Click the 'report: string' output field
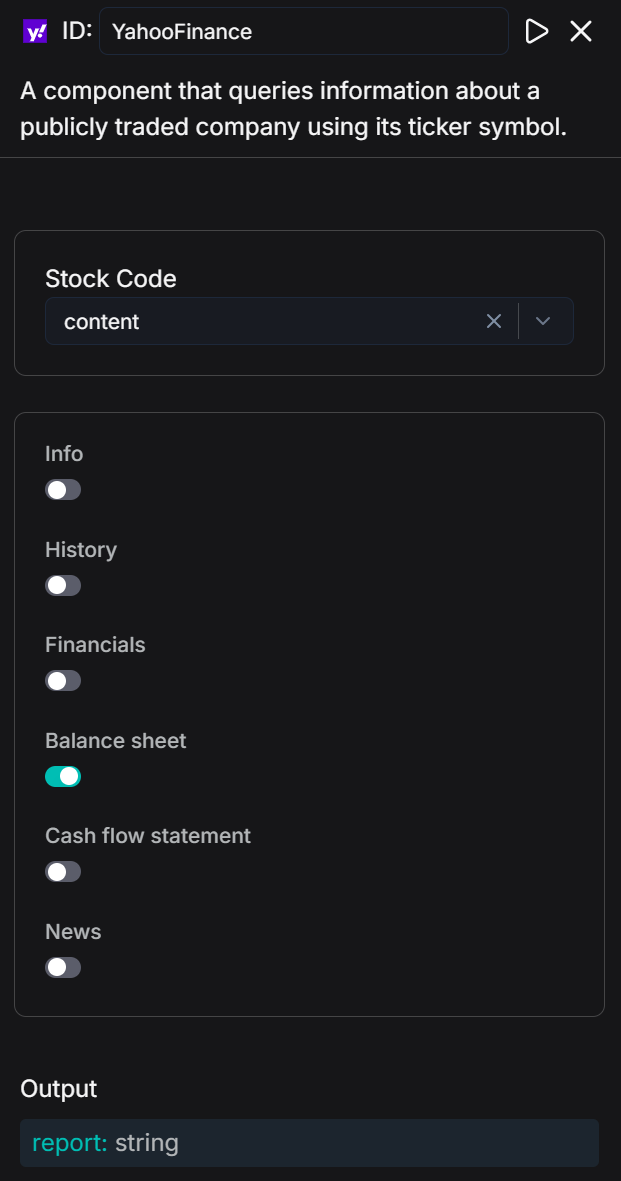This screenshot has width=621, height=1181. (x=309, y=1143)
